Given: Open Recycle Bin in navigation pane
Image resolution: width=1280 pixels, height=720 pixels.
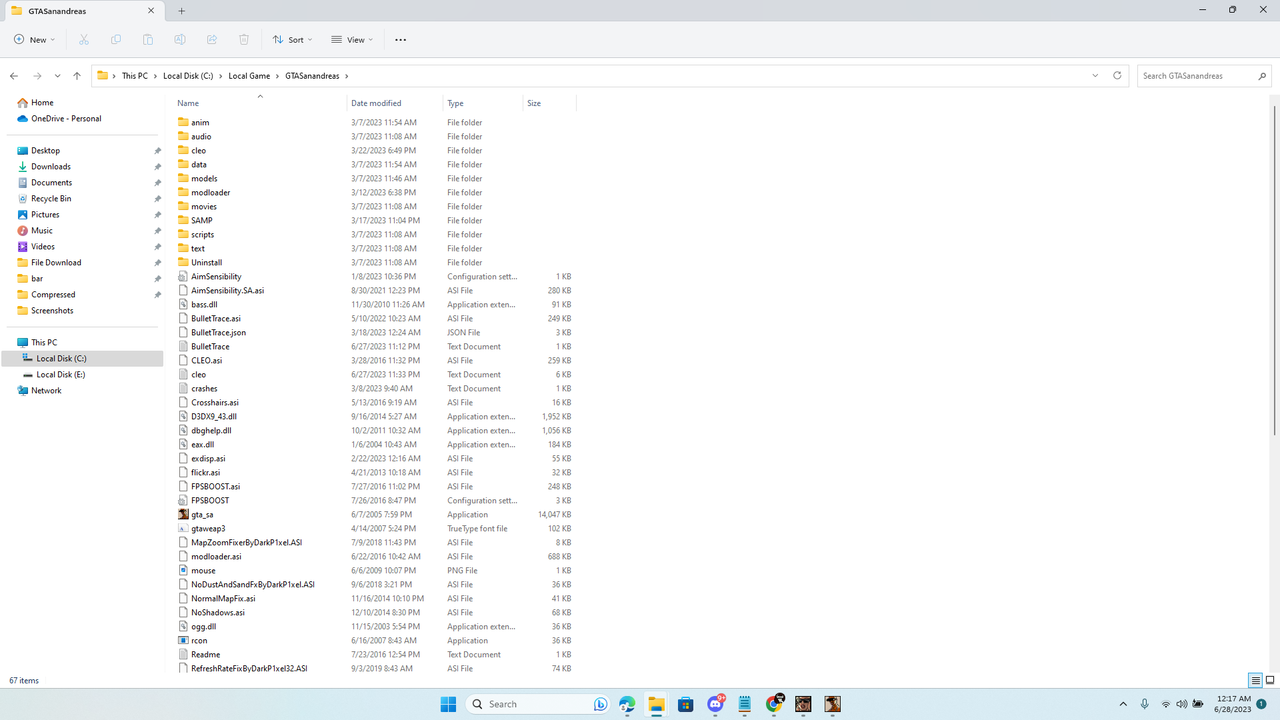Looking at the screenshot, I should 51,198.
